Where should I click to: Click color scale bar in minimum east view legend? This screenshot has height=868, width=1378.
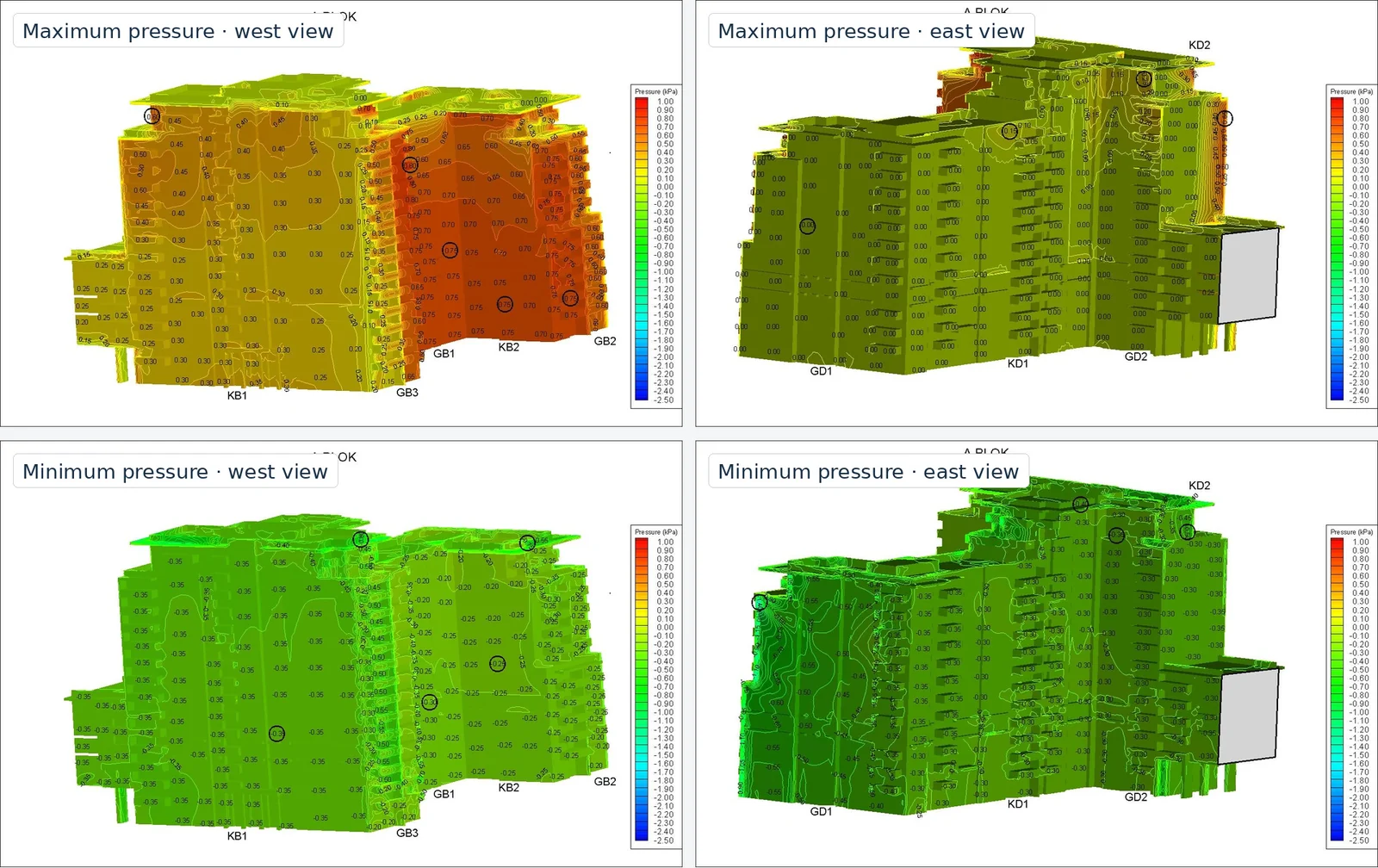1337,690
